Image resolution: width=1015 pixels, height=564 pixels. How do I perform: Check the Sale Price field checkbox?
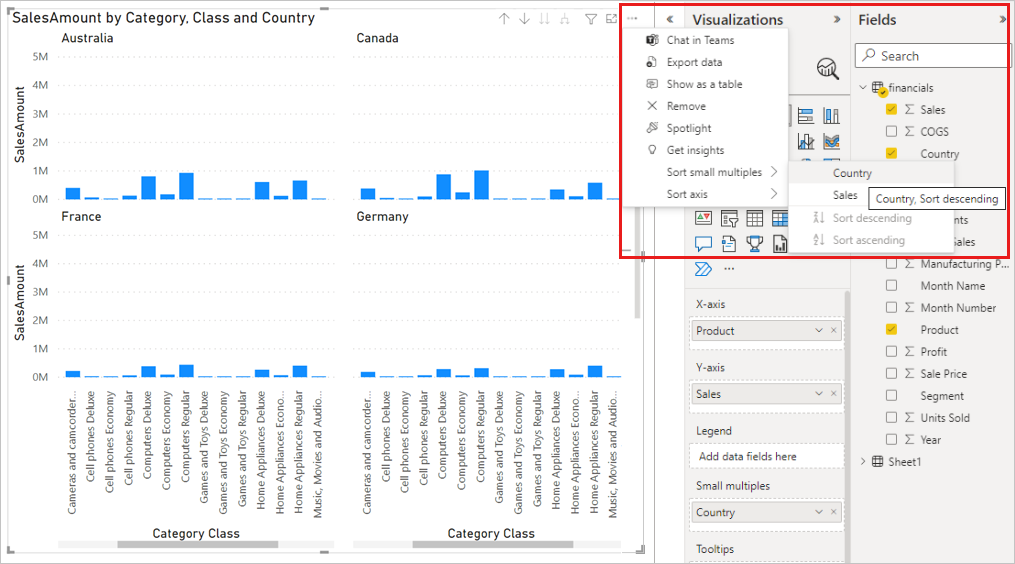(x=891, y=374)
